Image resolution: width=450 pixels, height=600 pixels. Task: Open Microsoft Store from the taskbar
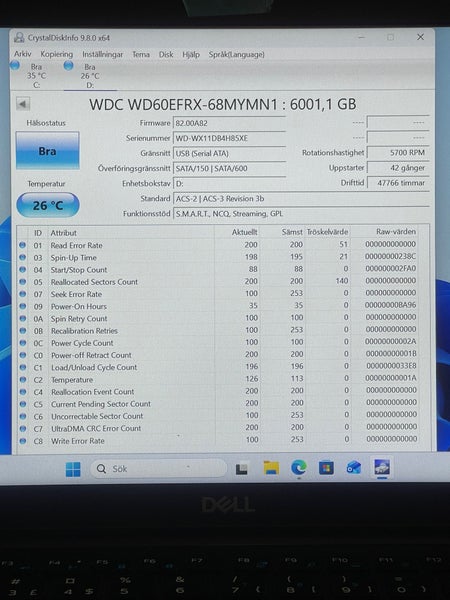pos(326,468)
